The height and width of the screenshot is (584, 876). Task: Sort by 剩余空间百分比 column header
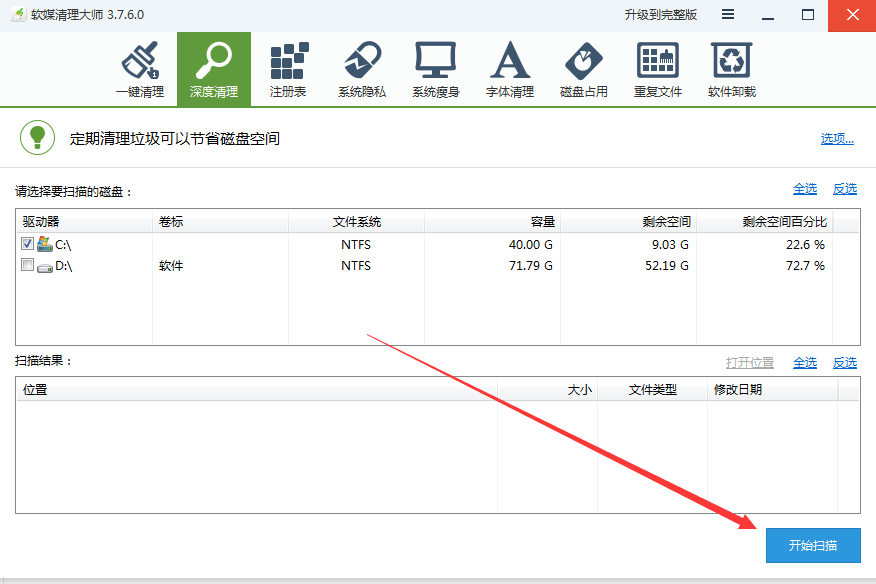tap(764, 222)
